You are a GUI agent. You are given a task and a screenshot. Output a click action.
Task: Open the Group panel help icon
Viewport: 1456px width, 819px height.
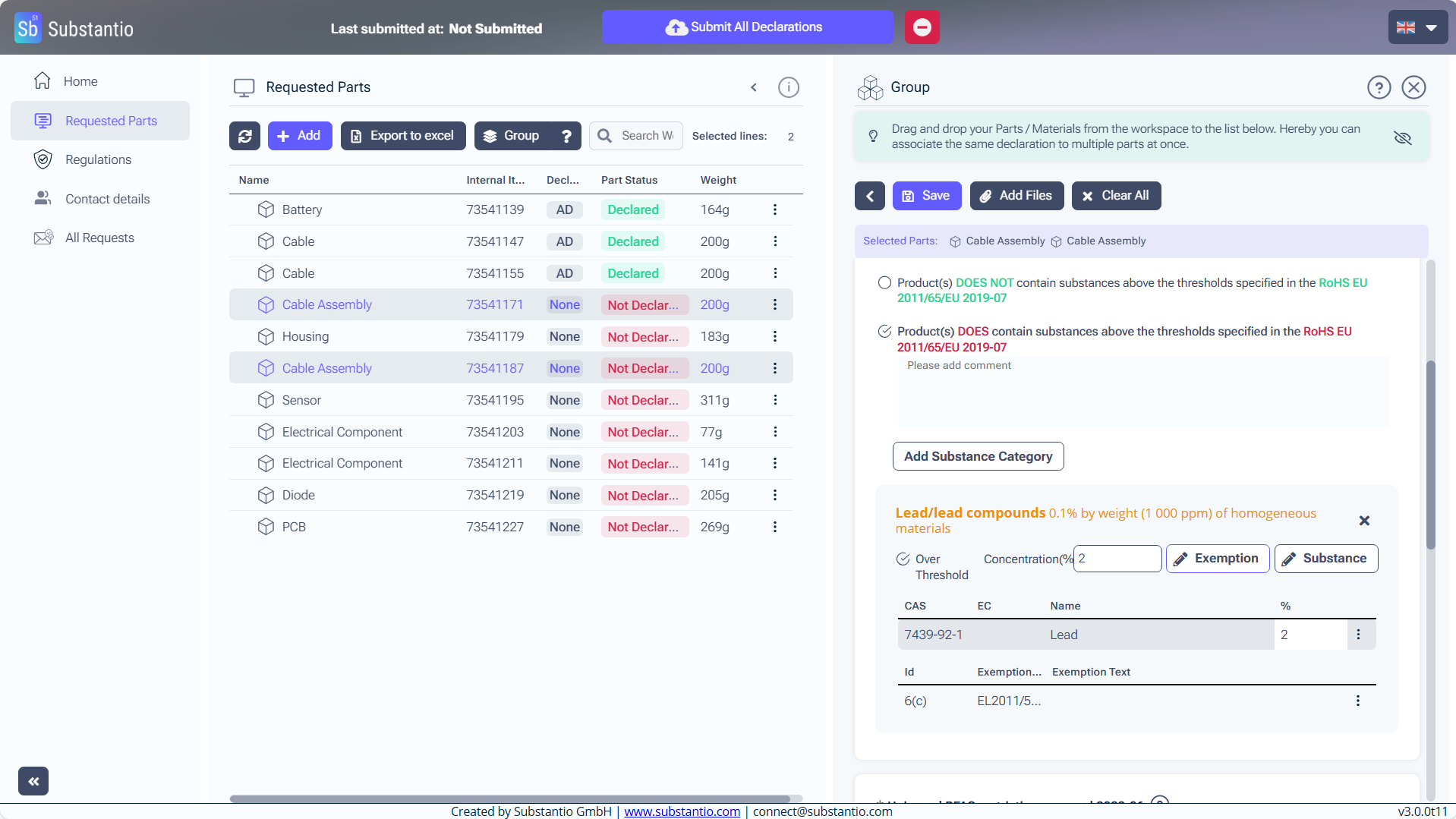click(x=1379, y=87)
